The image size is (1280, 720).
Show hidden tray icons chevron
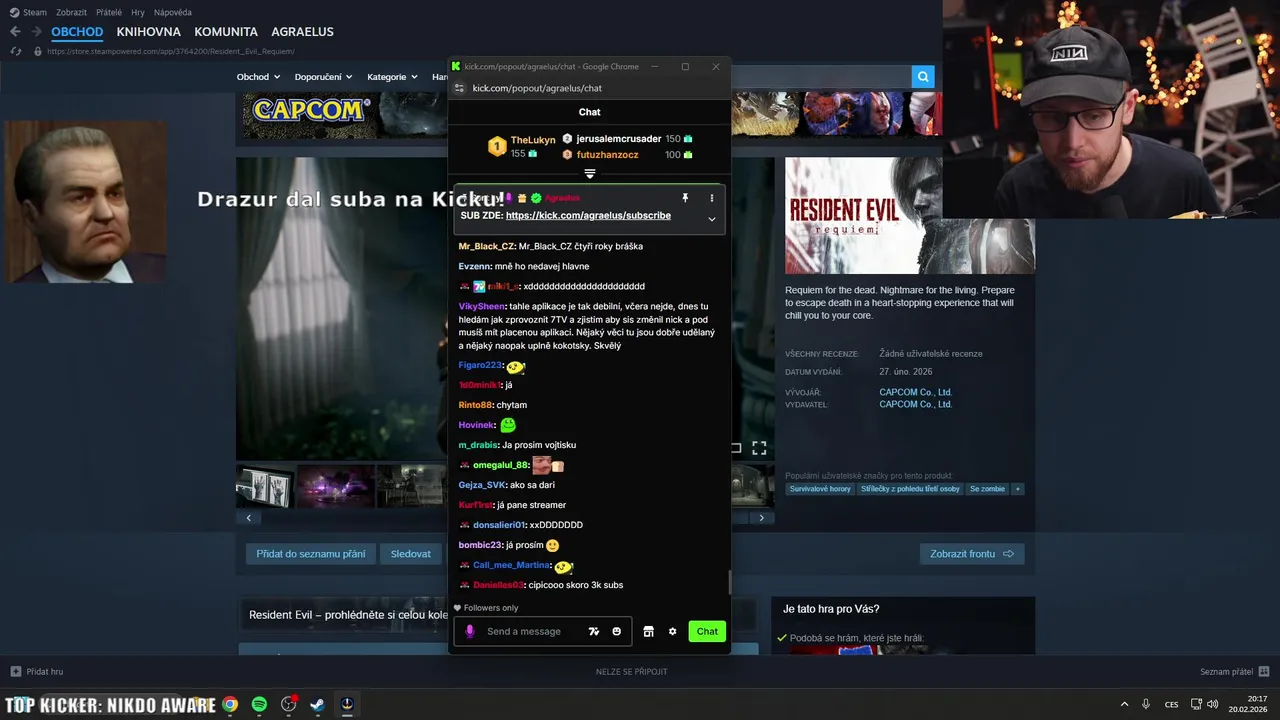(x=1124, y=704)
